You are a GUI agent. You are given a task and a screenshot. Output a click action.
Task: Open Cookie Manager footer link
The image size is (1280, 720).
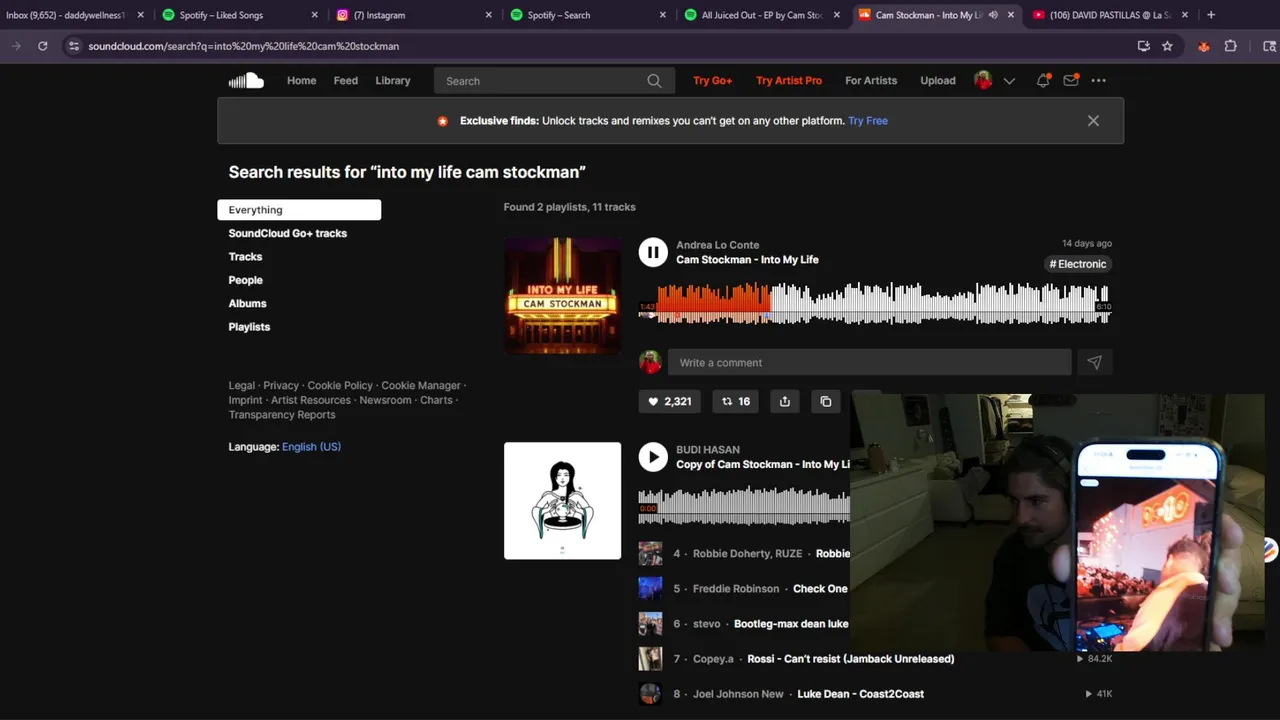[421, 386]
